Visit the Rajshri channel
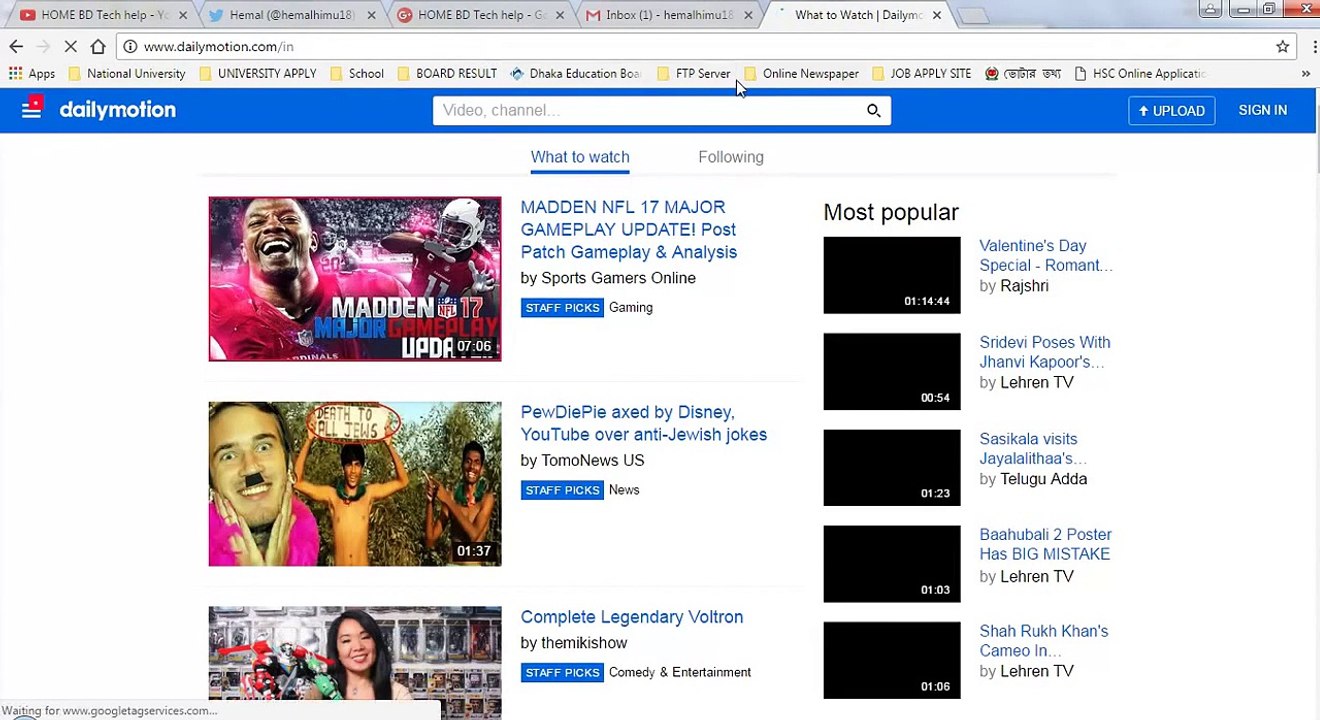The height and width of the screenshot is (720, 1320). tap(1024, 286)
